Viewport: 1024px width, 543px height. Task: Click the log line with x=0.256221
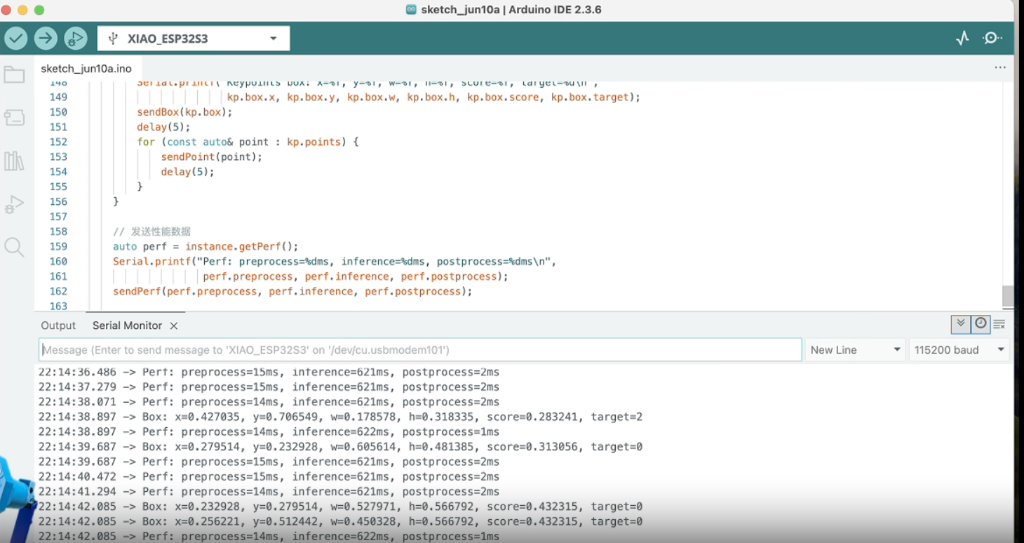(x=340, y=521)
